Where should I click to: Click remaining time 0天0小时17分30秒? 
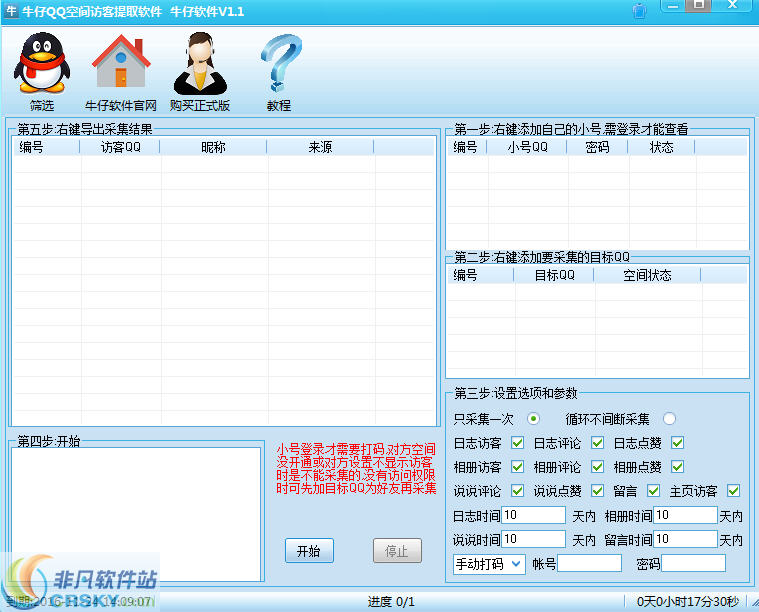(x=688, y=602)
